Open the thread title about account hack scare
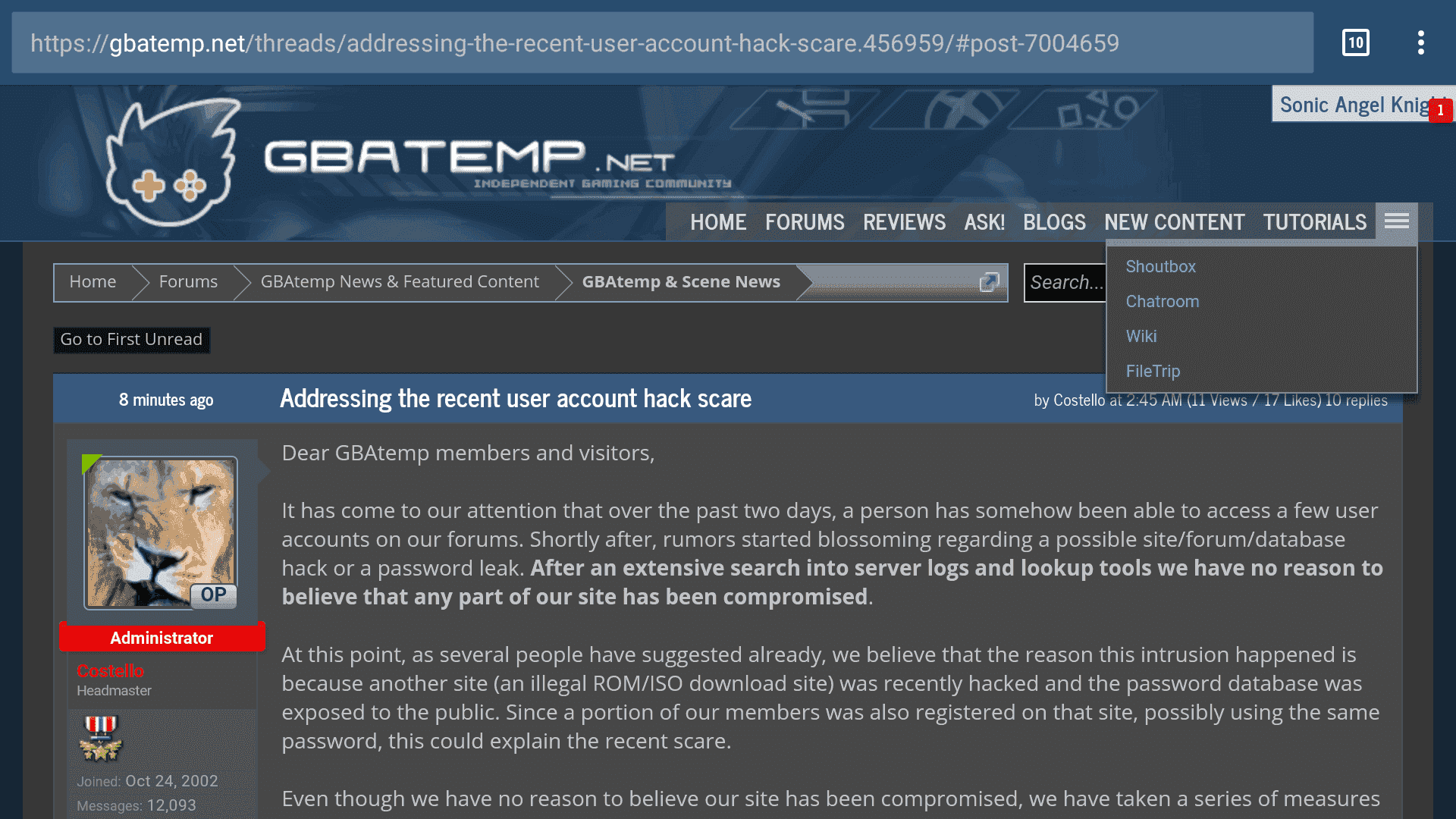1456x819 pixels. pos(516,399)
